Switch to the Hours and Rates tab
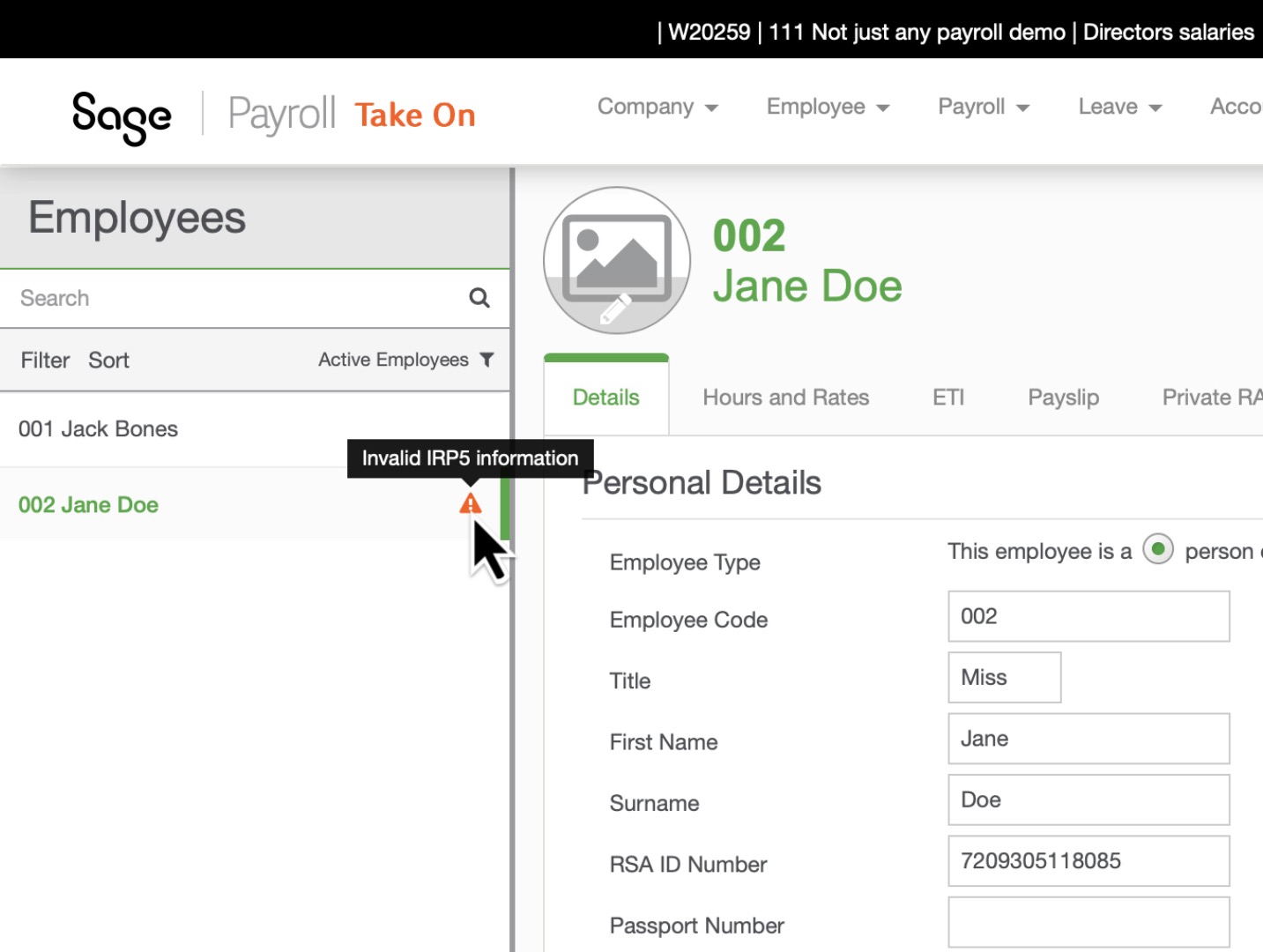1263x952 pixels. coord(785,398)
